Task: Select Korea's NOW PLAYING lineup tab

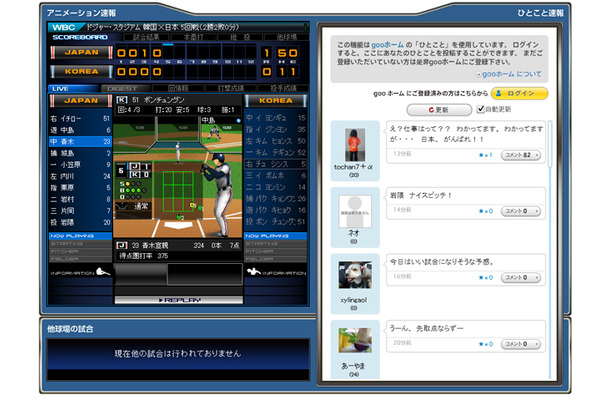Action: click(x=275, y=236)
